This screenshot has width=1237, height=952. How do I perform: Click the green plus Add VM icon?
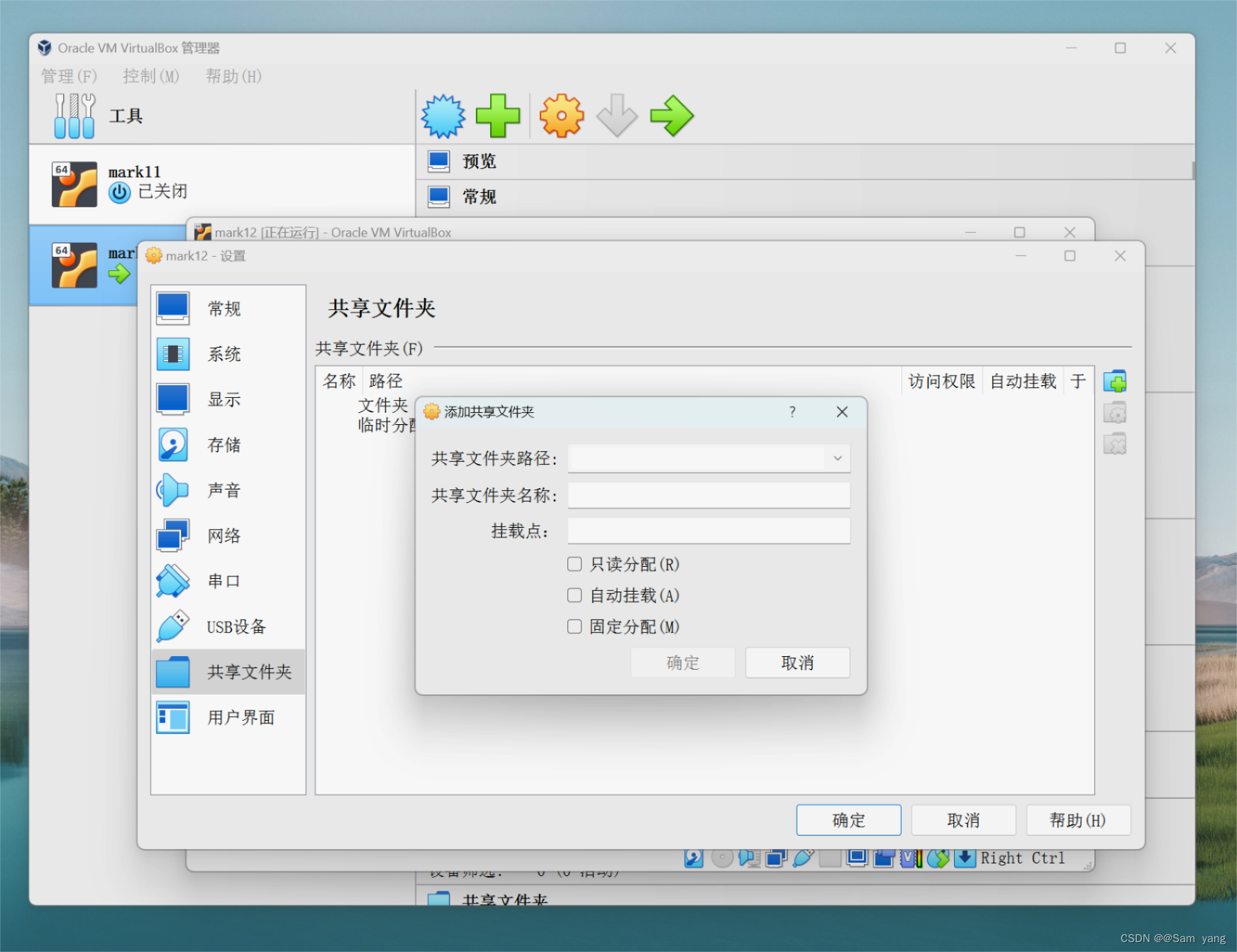pos(498,116)
